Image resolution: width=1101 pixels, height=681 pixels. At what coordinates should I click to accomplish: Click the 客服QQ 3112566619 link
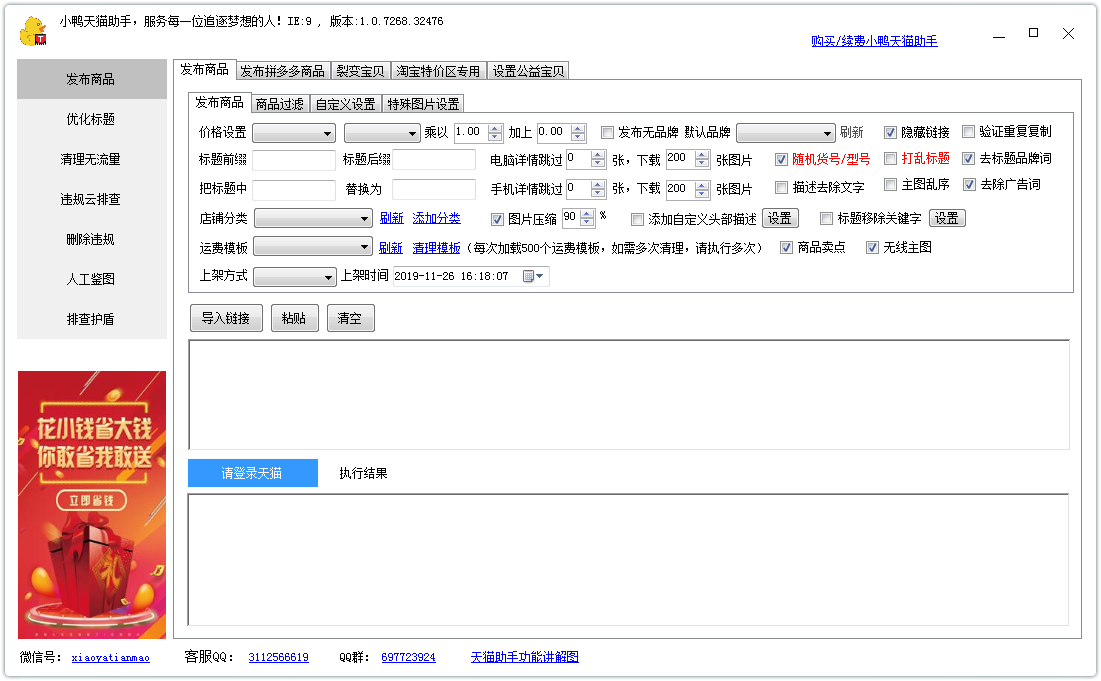(x=278, y=658)
